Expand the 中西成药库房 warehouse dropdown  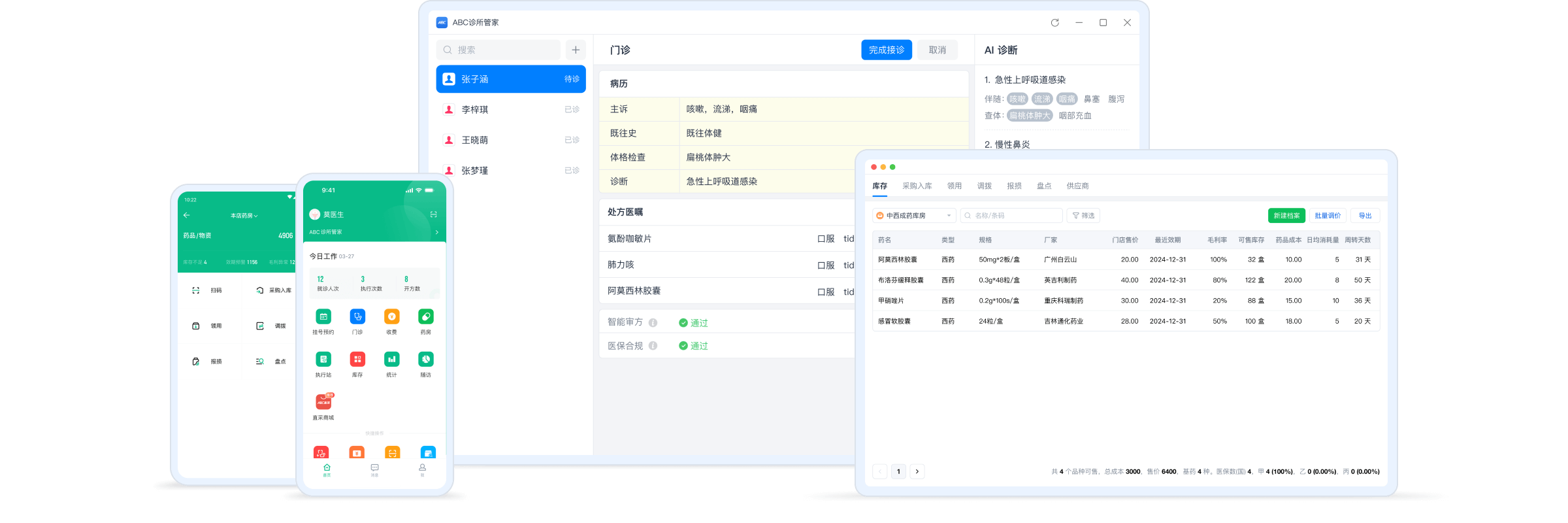pos(914,216)
